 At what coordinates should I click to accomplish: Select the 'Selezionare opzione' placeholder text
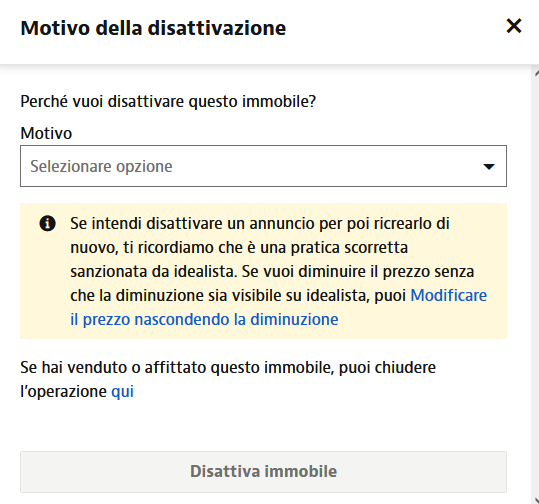(x=101, y=166)
